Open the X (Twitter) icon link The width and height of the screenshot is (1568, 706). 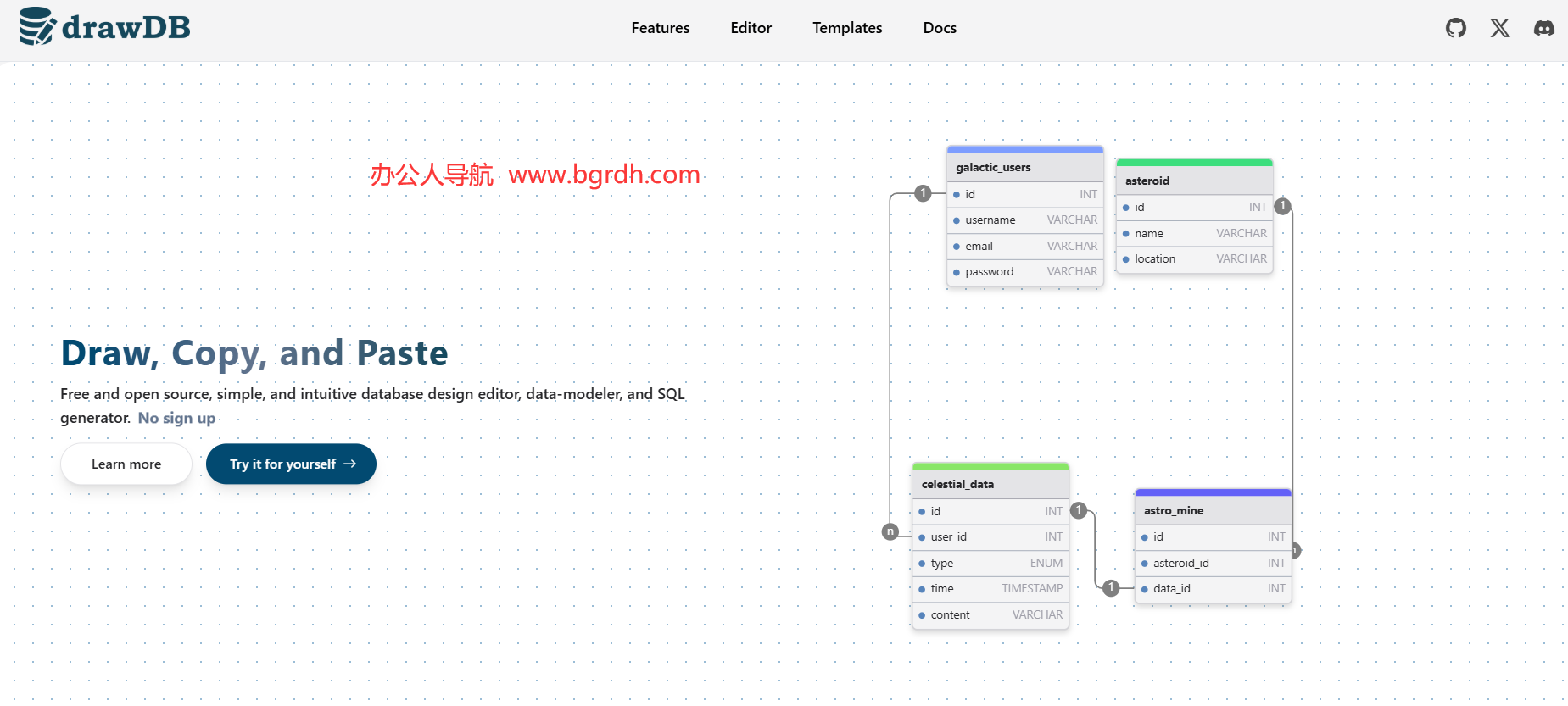pos(1499,28)
